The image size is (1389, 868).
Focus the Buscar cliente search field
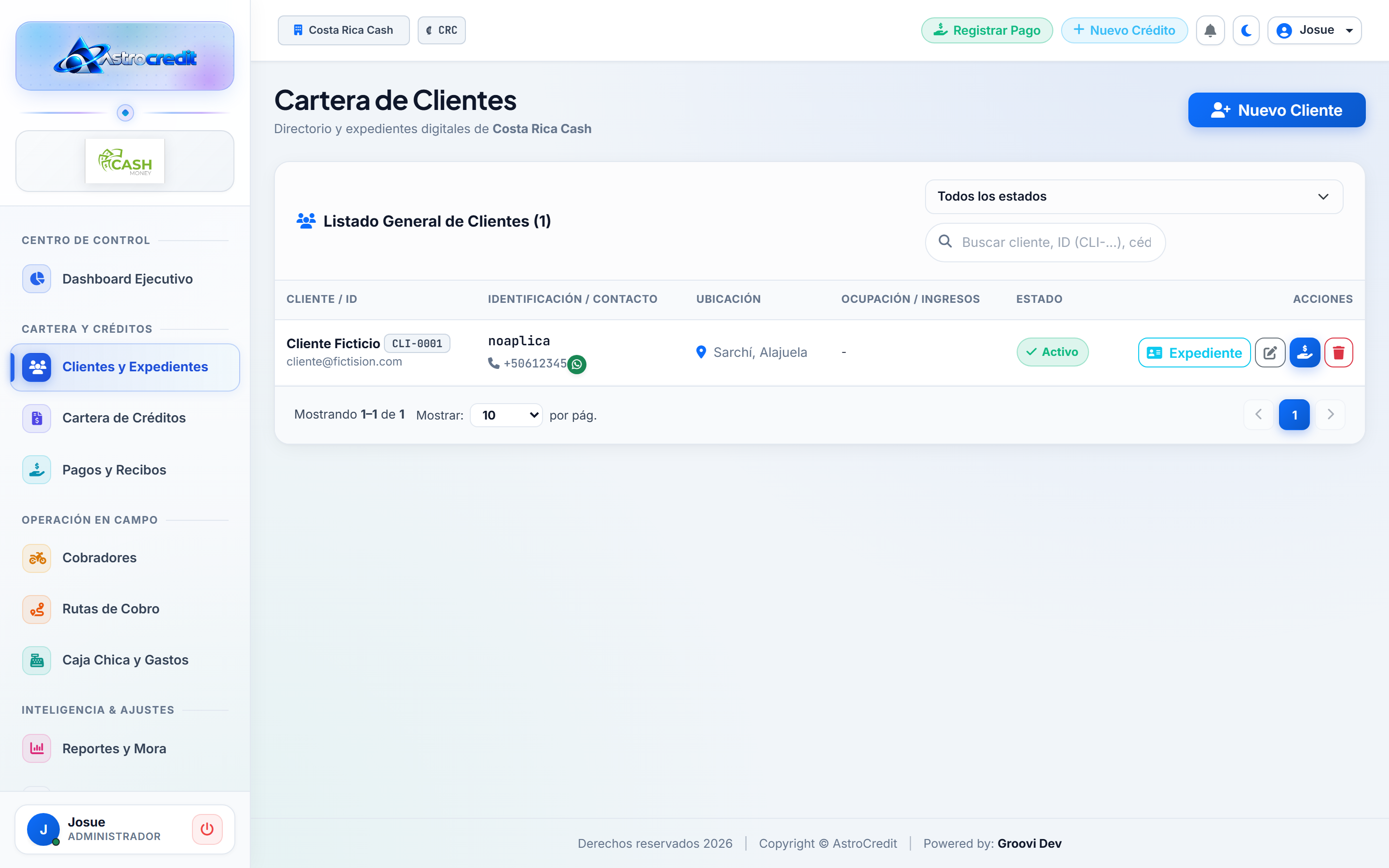point(1045,242)
